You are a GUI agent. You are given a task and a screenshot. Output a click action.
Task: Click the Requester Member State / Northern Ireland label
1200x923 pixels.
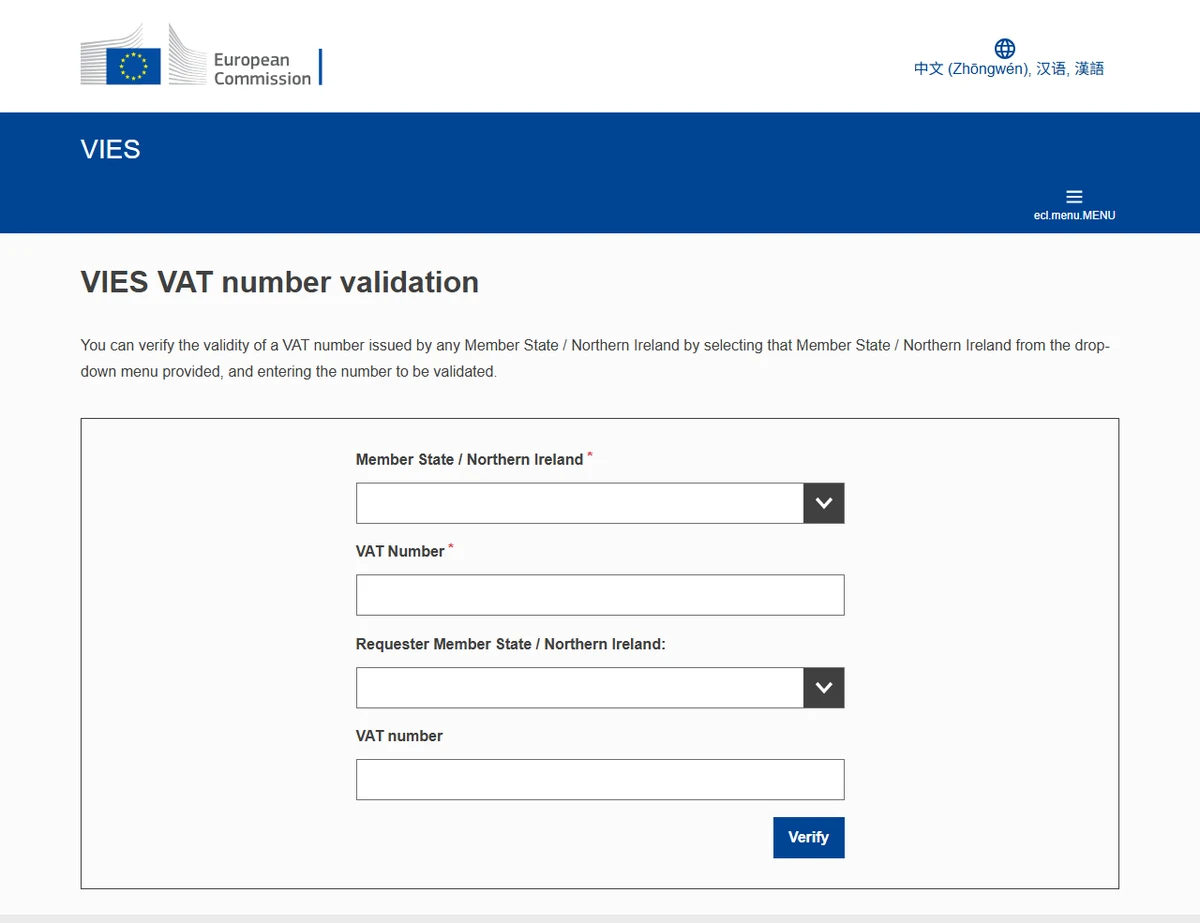tap(511, 644)
